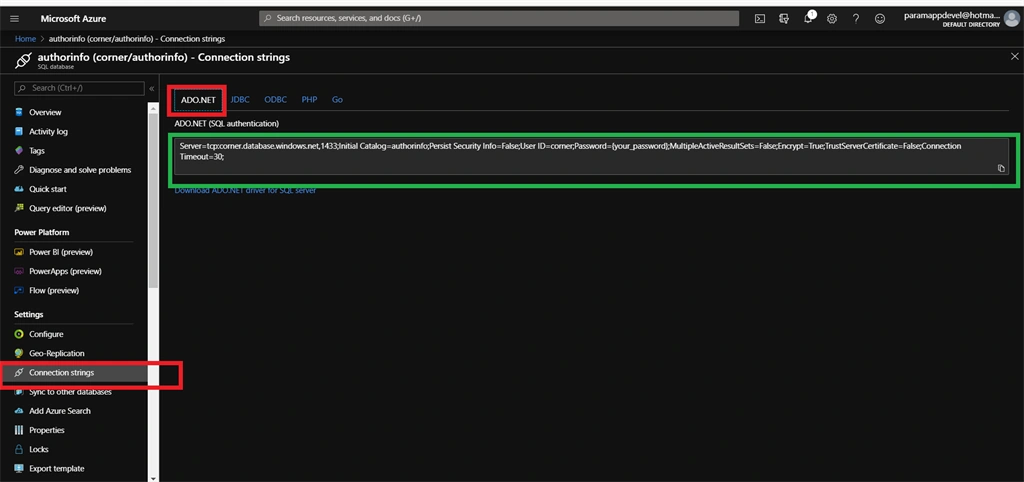Screen dimensions: 1024x482
Task: Click the breadcrumb authorinfo Connection strings text
Action: click(x=136, y=39)
